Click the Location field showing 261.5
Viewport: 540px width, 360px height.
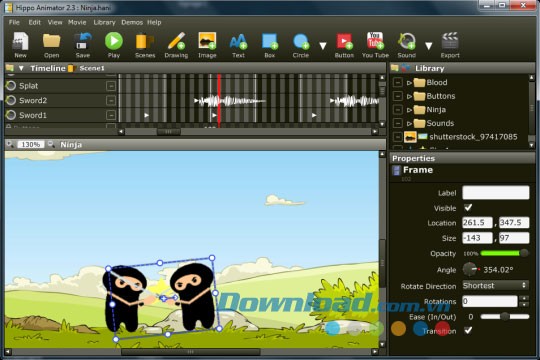pos(477,223)
